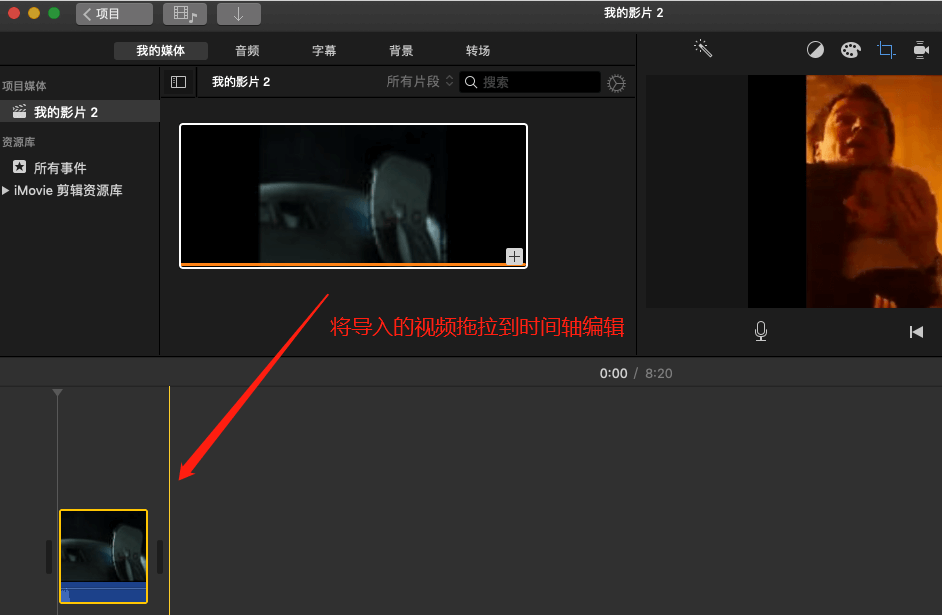This screenshot has width=942, height=615.
Task: Open the stabilization camera tool
Action: pos(920,50)
